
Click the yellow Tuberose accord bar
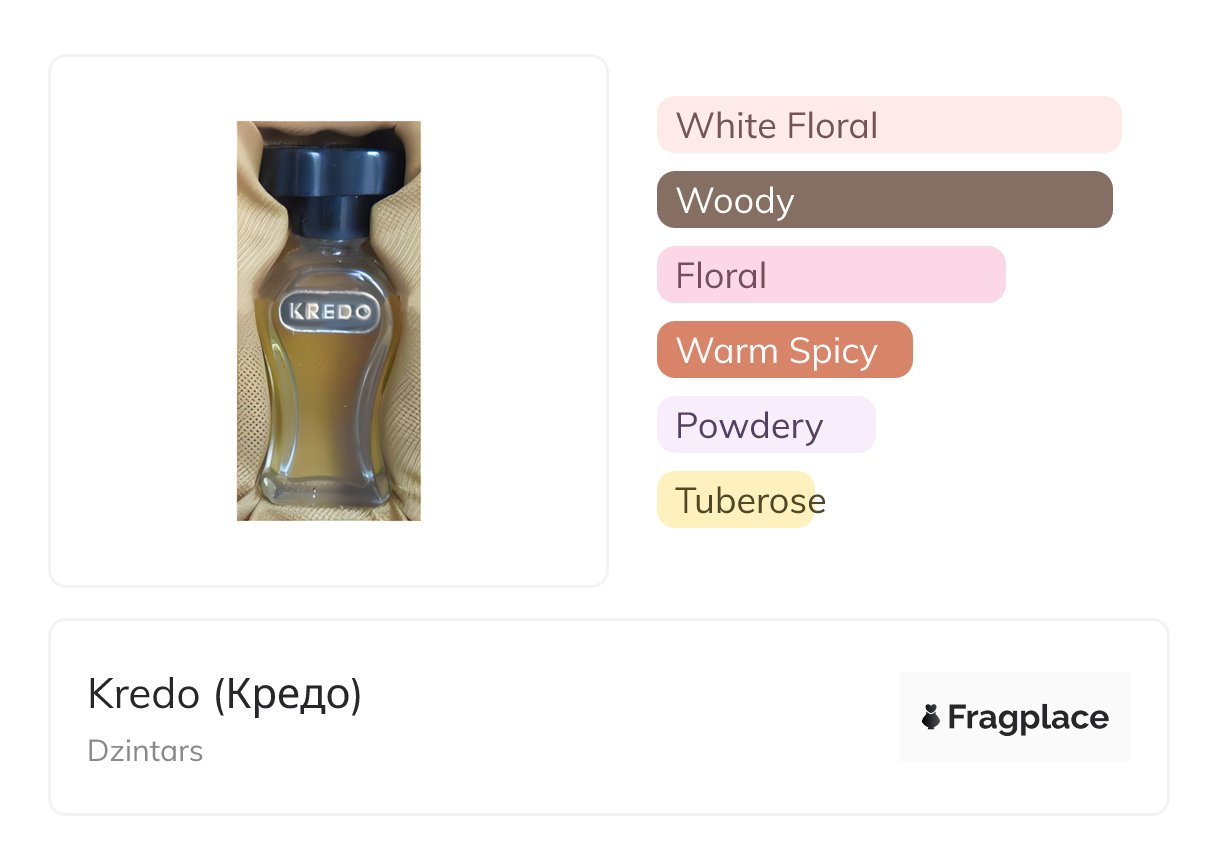click(x=736, y=500)
